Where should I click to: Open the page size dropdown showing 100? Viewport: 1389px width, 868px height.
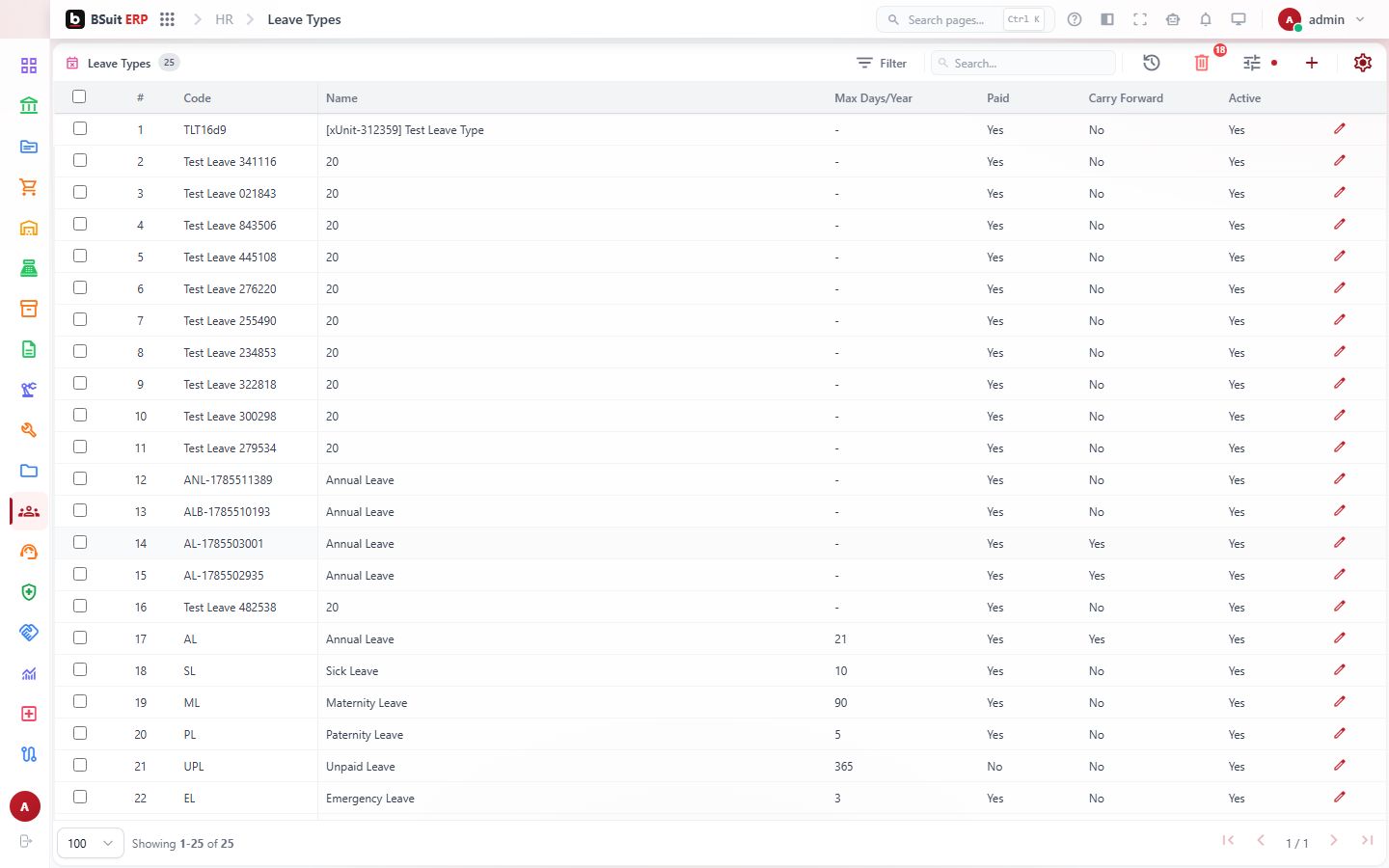[91, 843]
